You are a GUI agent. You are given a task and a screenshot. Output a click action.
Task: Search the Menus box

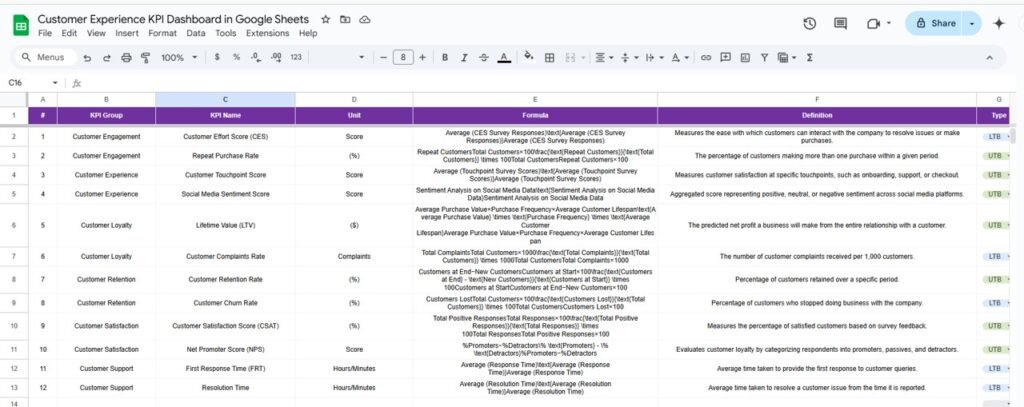pos(44,57)
